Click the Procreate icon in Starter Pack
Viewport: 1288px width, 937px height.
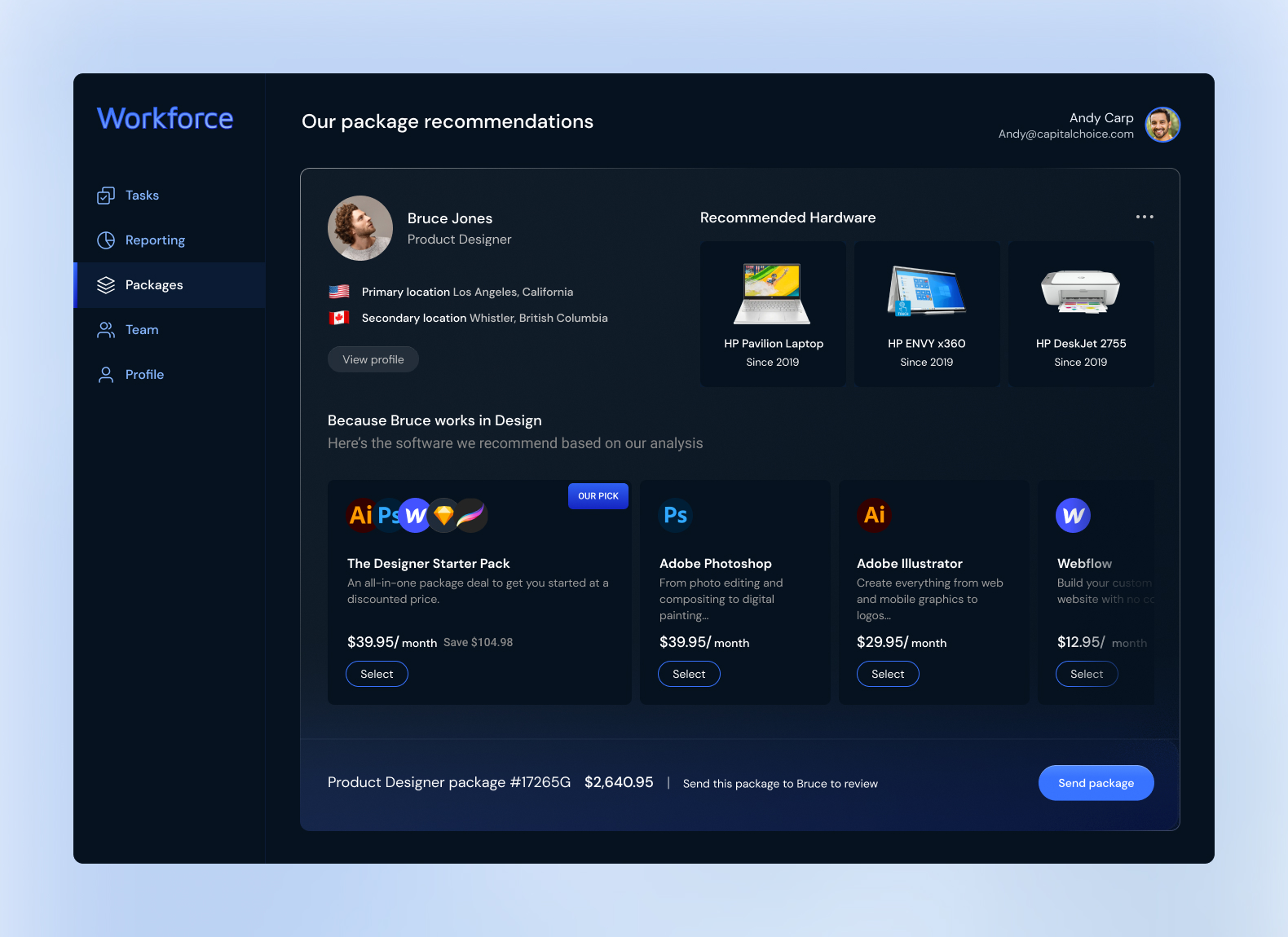click(472, 515)
